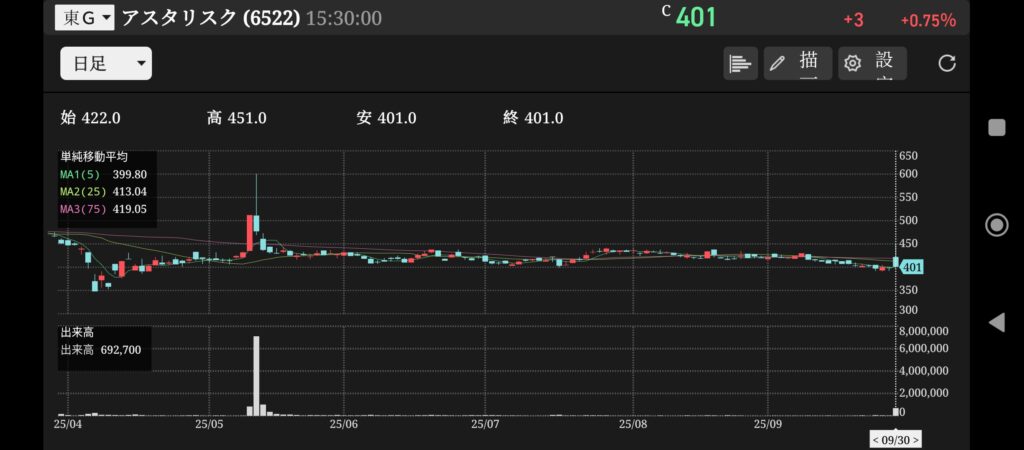
Task: Refresh the chart with reload icon
Action: 947,63
